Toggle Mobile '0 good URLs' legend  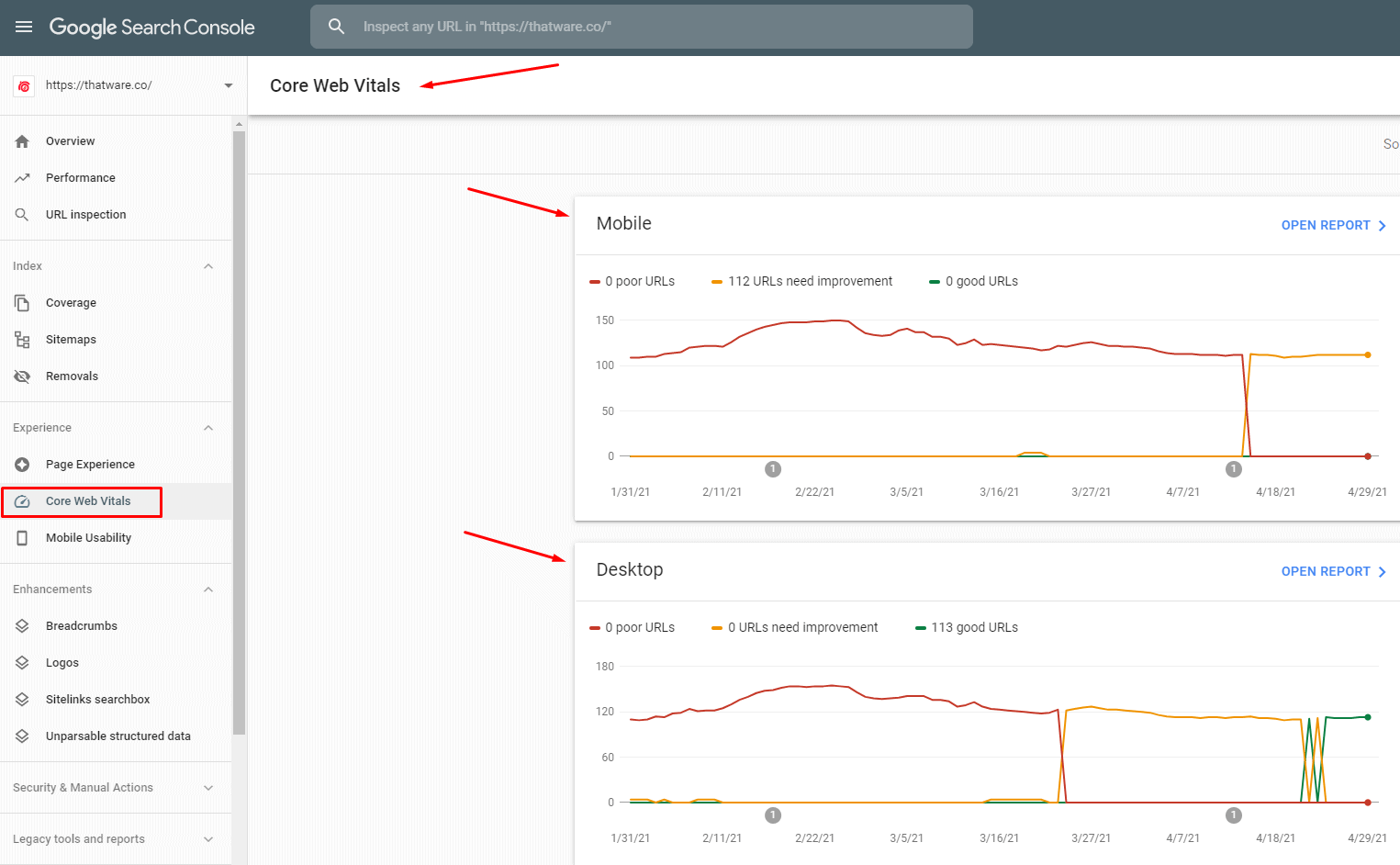tap(973, 282)
